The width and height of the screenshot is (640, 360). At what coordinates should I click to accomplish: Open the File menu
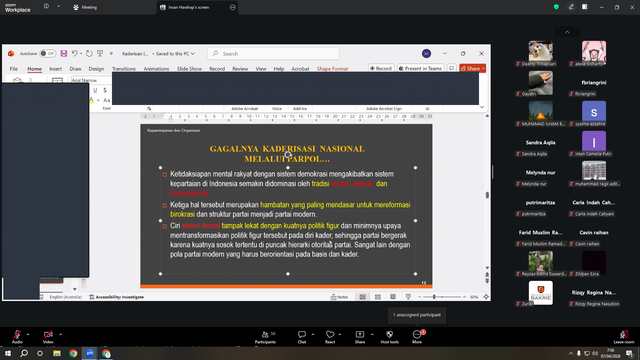click(13, 69)
